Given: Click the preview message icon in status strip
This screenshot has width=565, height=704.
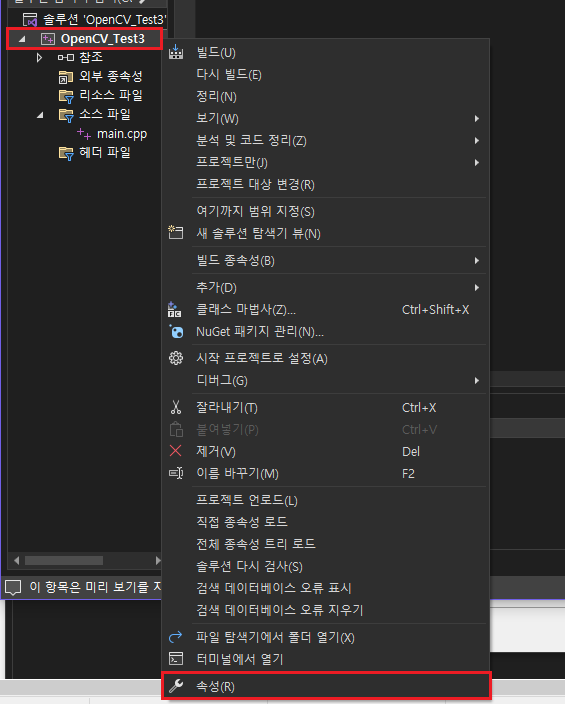Looking at the screenshot, I should [x=13, y=587].
